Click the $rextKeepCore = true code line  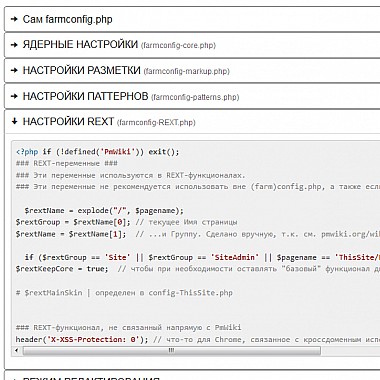197,269
